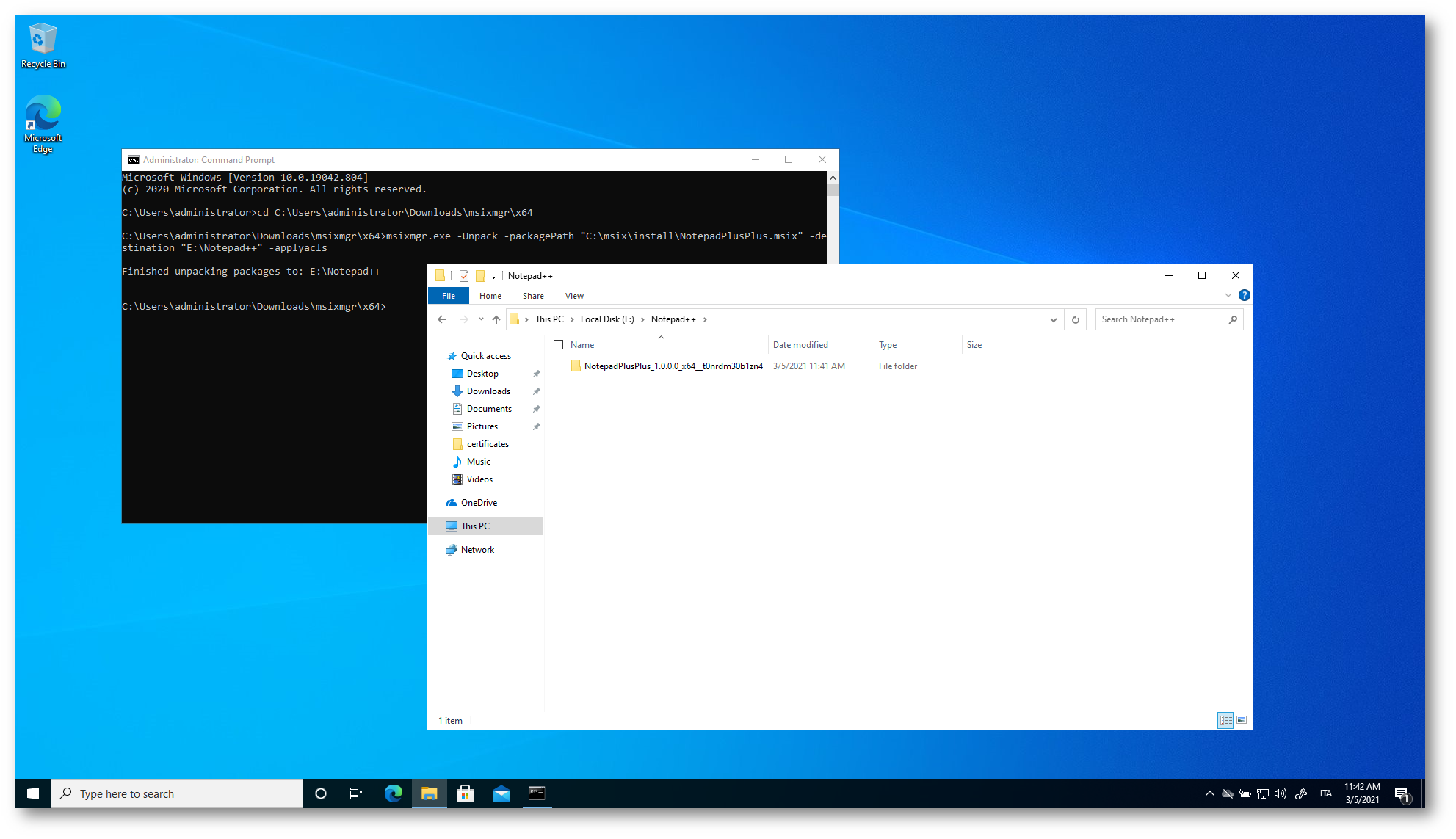Open Music in the navigation pane

(x=478, y=462)
